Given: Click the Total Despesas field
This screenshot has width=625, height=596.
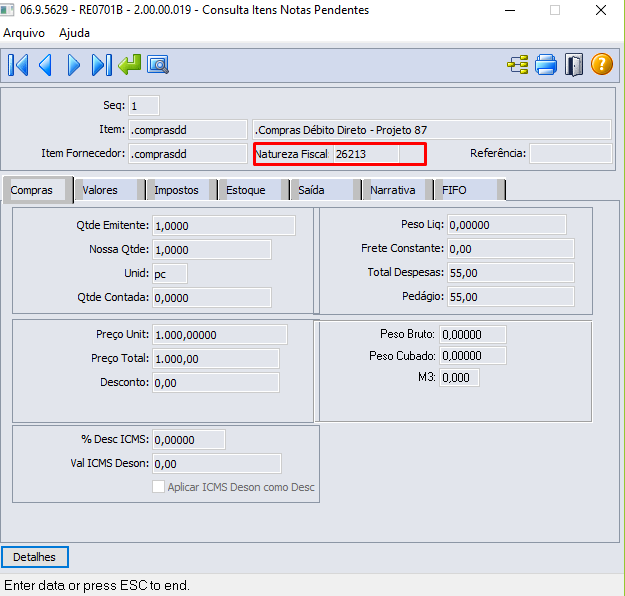Looking at the screenshot, I should point(511,273).
